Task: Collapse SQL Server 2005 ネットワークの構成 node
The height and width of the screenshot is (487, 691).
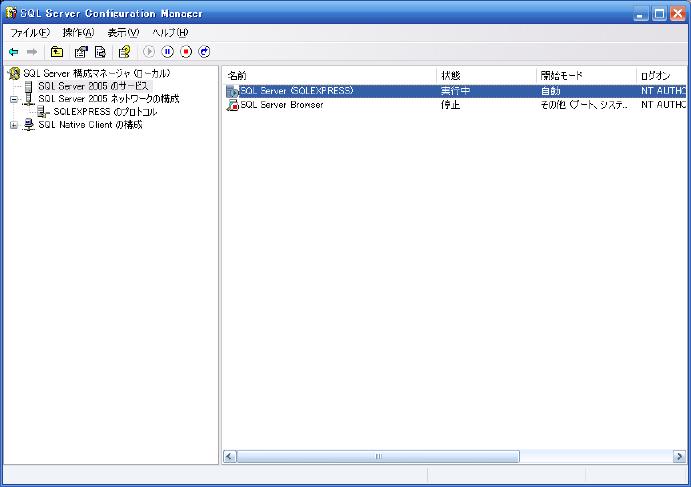Action: [x=14, y=100]
